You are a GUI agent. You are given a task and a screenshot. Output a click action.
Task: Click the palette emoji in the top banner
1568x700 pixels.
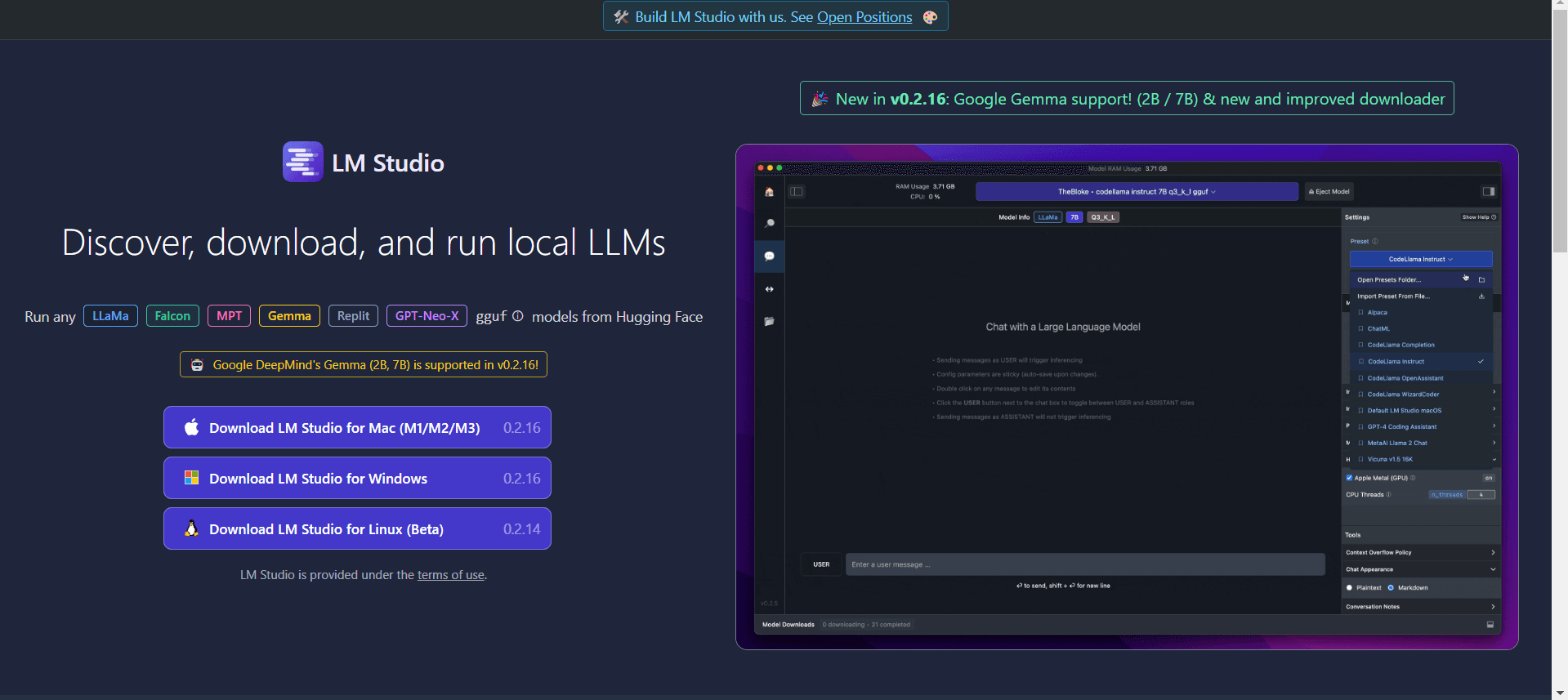click(x=930, y=17)
